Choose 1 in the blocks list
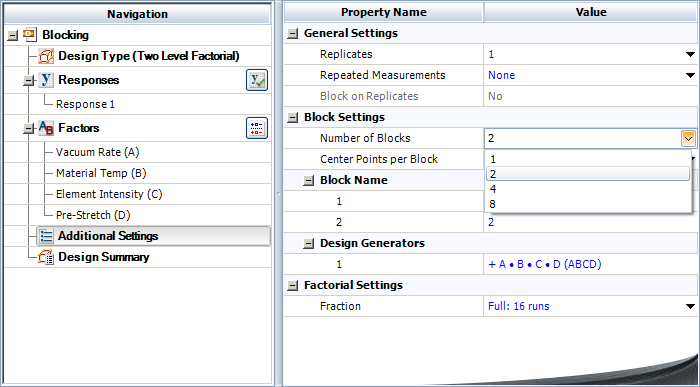This screenshot has width=700, height=387. pos(588,159)
